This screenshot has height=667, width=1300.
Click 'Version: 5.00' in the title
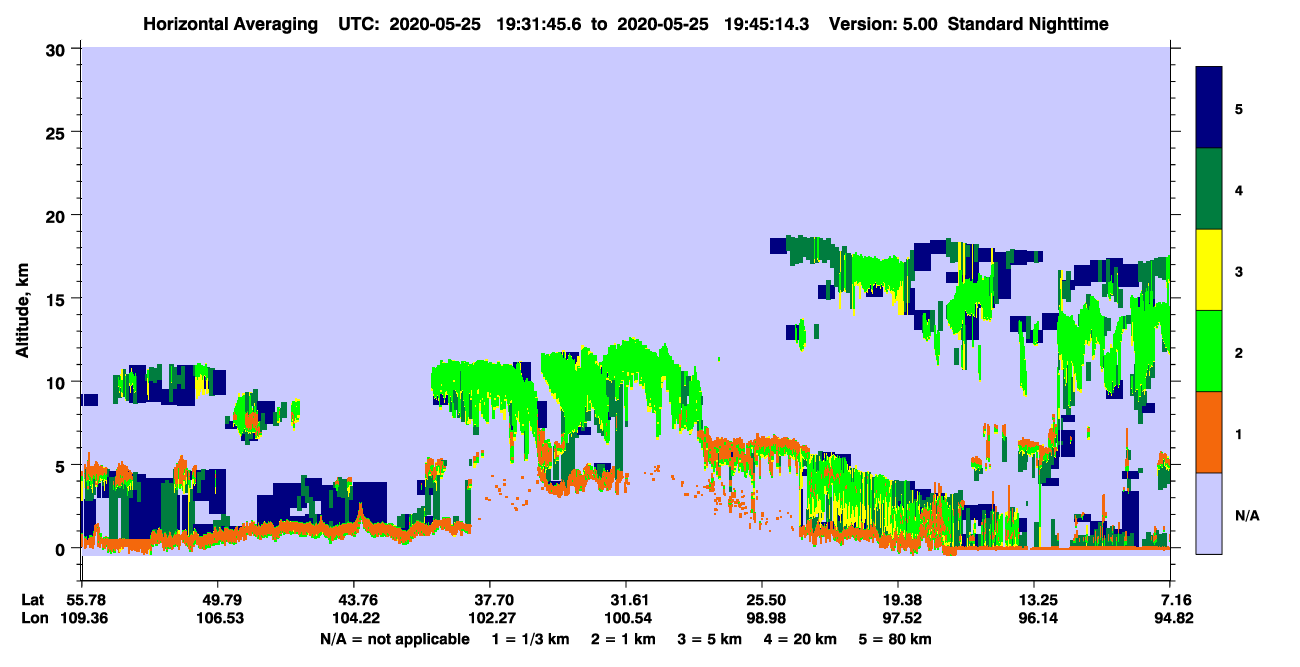[x=881, y=24]
